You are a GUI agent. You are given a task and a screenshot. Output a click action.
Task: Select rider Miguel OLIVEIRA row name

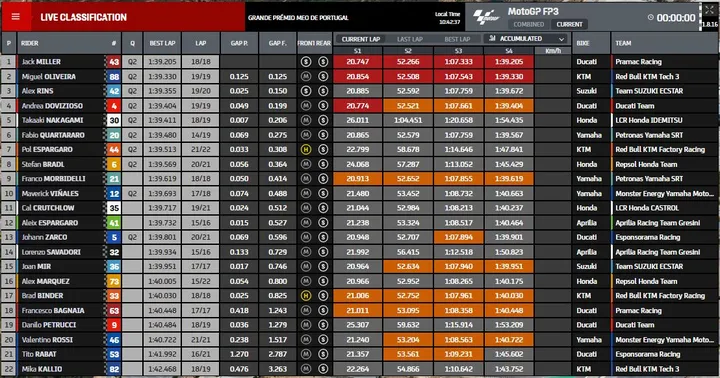click(49, 77)
